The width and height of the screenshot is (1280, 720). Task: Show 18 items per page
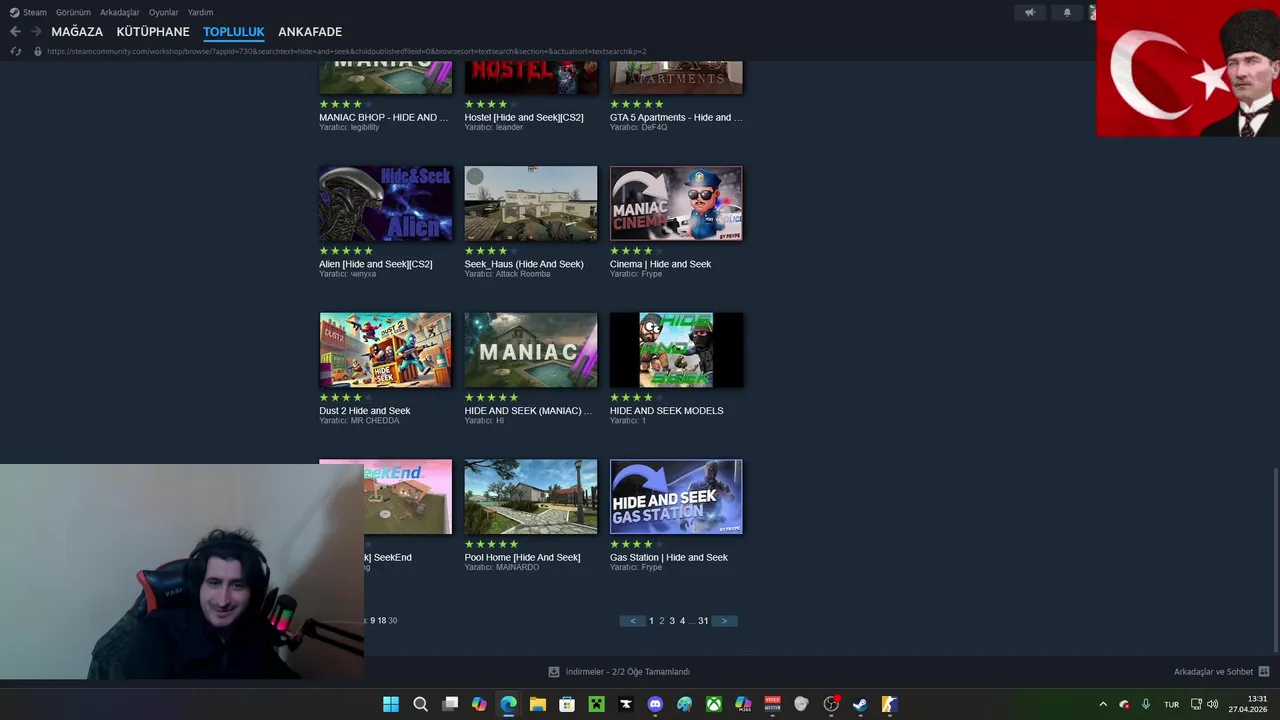(x=382, y=621)
